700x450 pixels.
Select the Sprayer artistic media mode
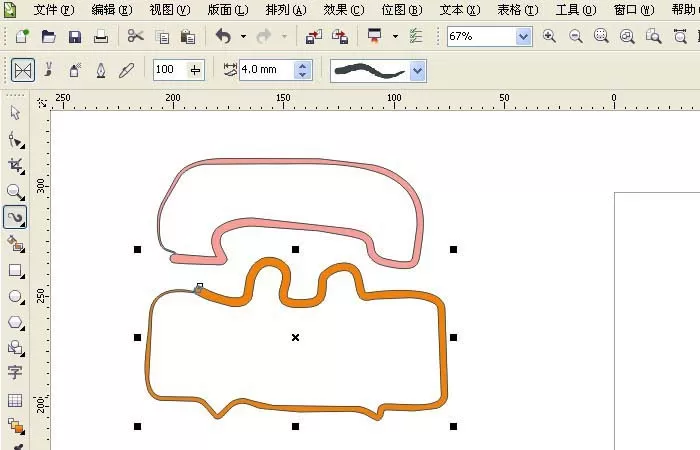(x=75, y=70)
